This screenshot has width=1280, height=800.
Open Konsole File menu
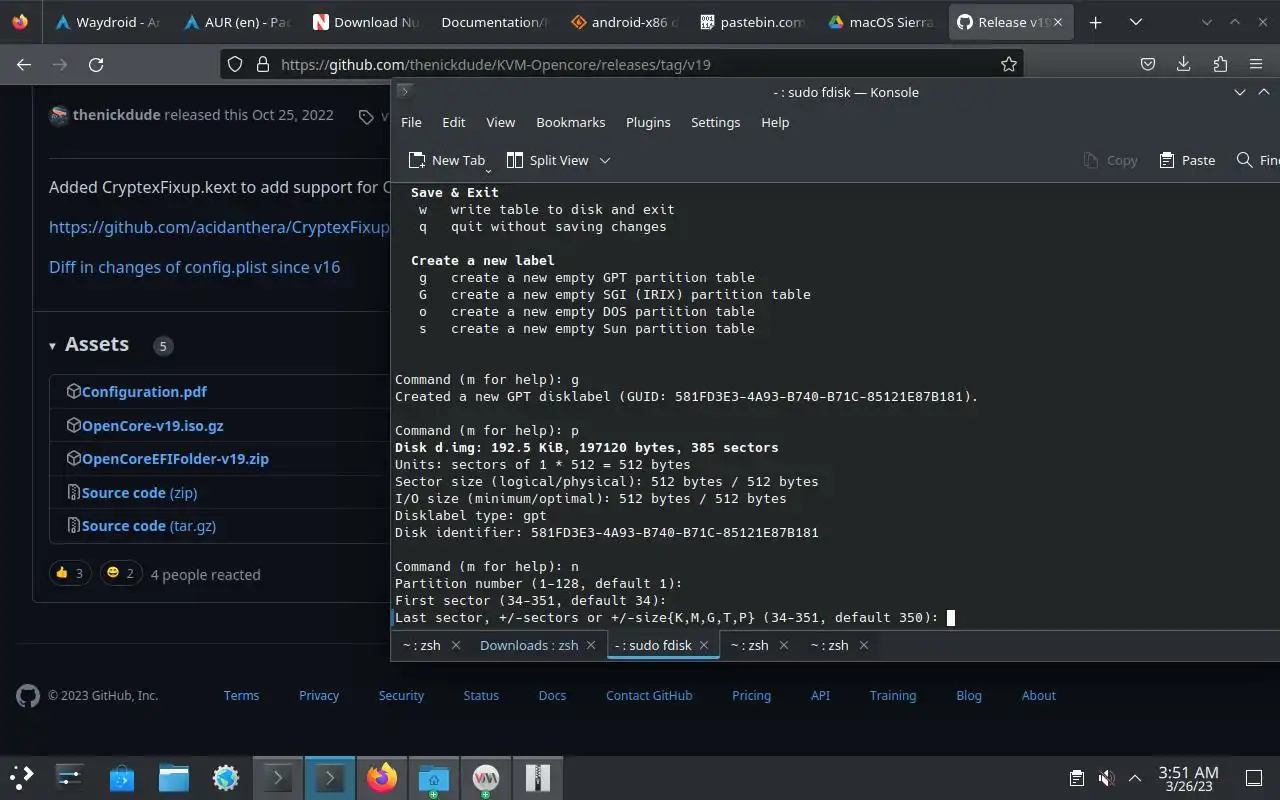tap(411, 122)
